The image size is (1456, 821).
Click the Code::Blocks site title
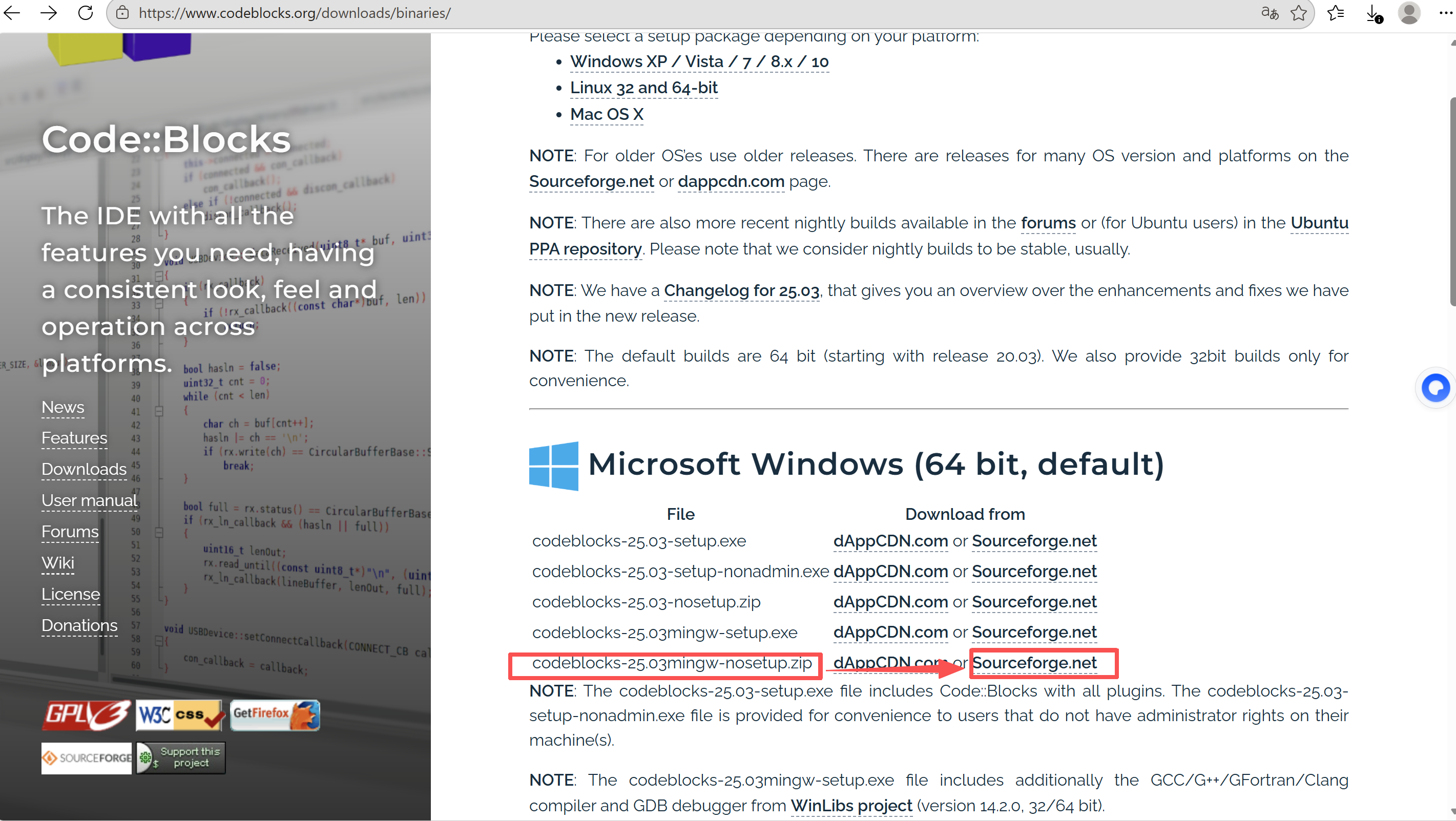(166, 139)
